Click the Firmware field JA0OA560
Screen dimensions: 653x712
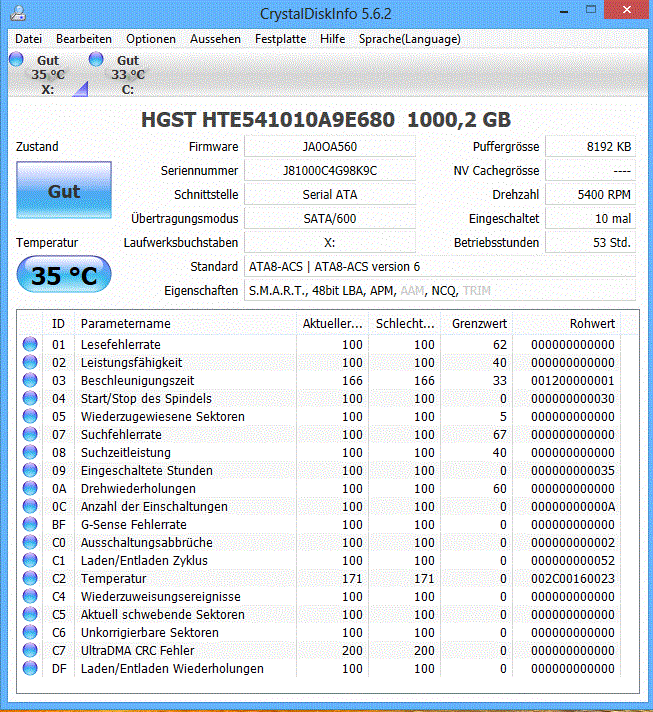(x=330, y=147)
